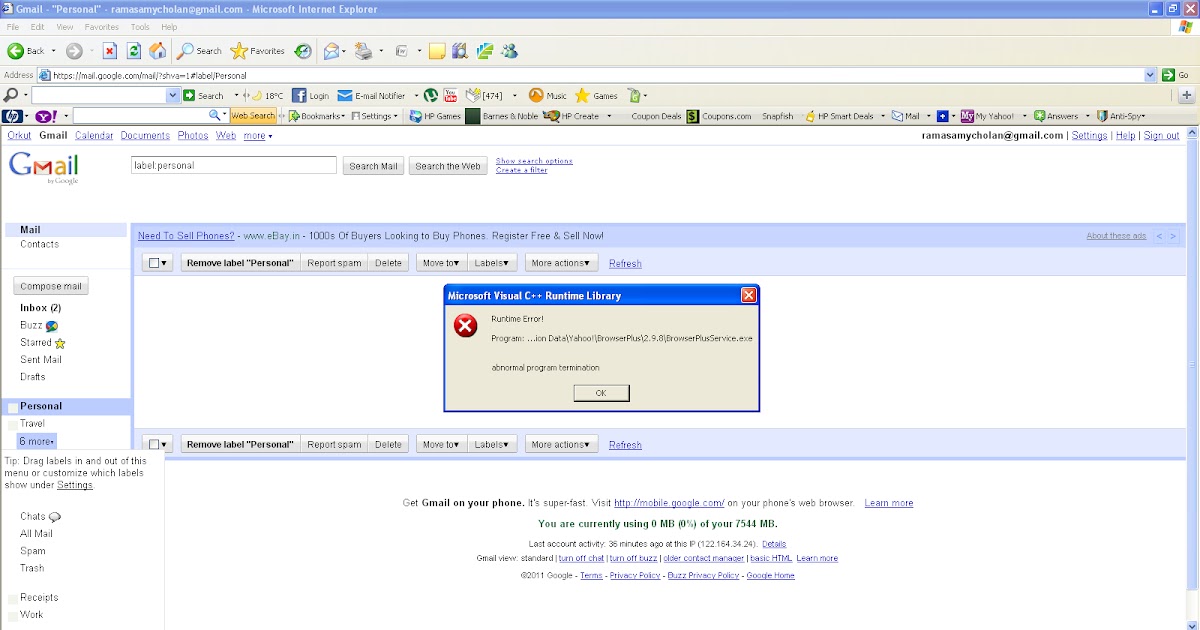Screen dimensions: 1200x630
Task: Stop loading the page
Action: (x=110, y=51)
